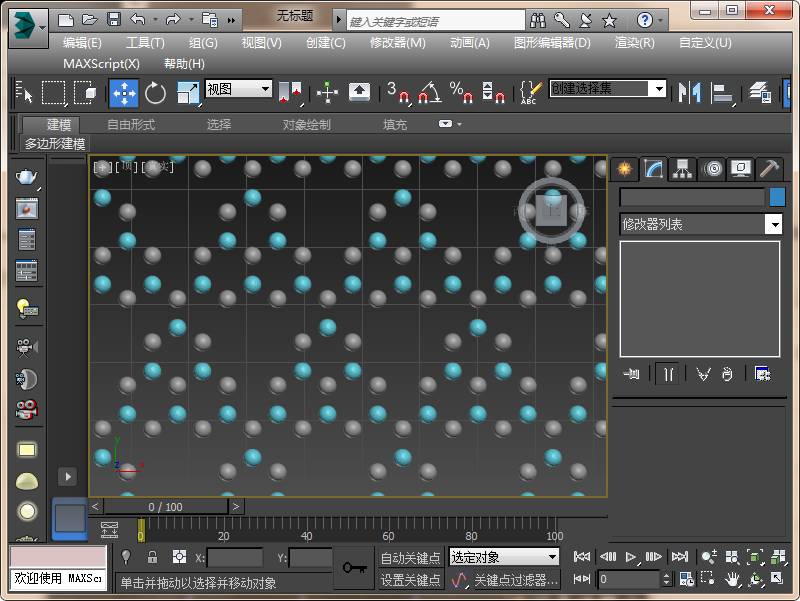The height and width of the screenshot is (601, 800).
Task: Toggle Keyboard Shortcut Override icon
Action: [359, 92]
